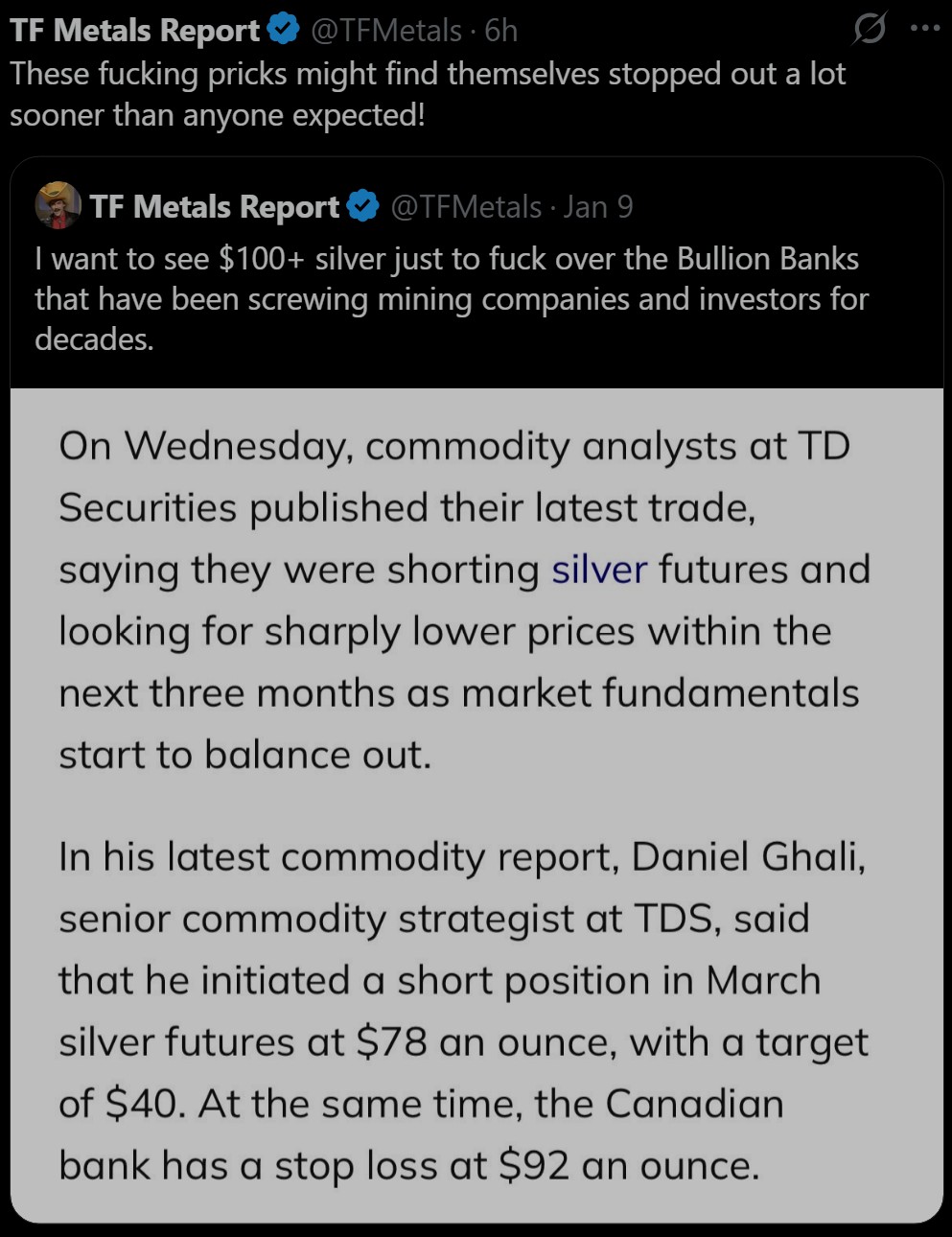The width and height of the screenshot is (952, 1237).
Task: Open the quoted post about $100+ silver
Action: coord(451,298)
